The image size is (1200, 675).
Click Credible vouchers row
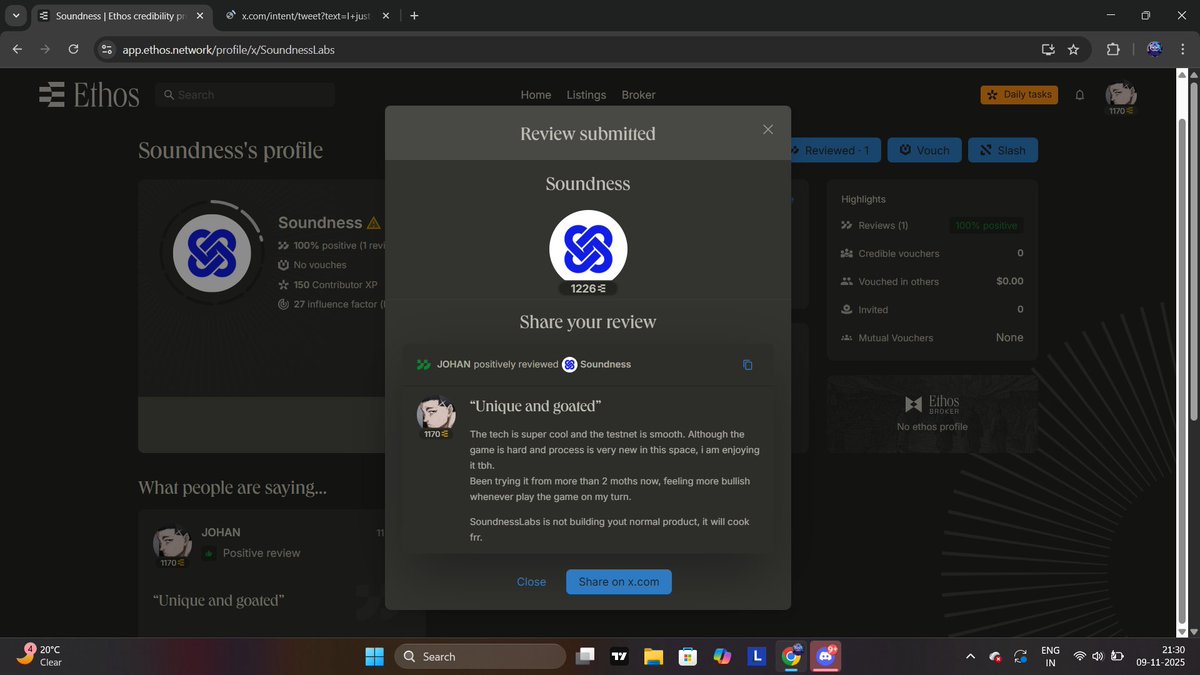click(x=932, y=254)
